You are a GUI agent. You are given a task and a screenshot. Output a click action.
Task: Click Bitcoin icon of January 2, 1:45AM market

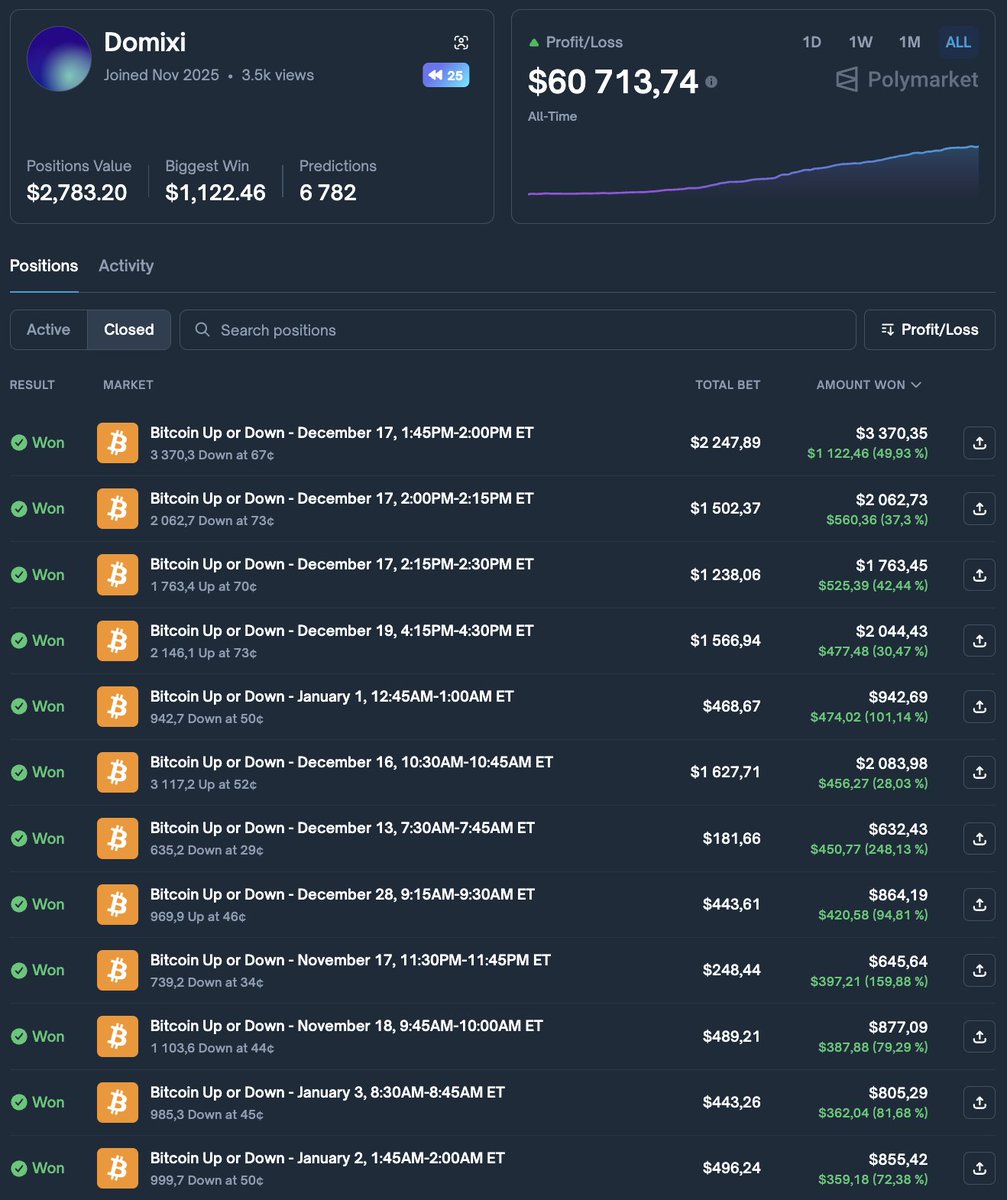pos(118,1169)
